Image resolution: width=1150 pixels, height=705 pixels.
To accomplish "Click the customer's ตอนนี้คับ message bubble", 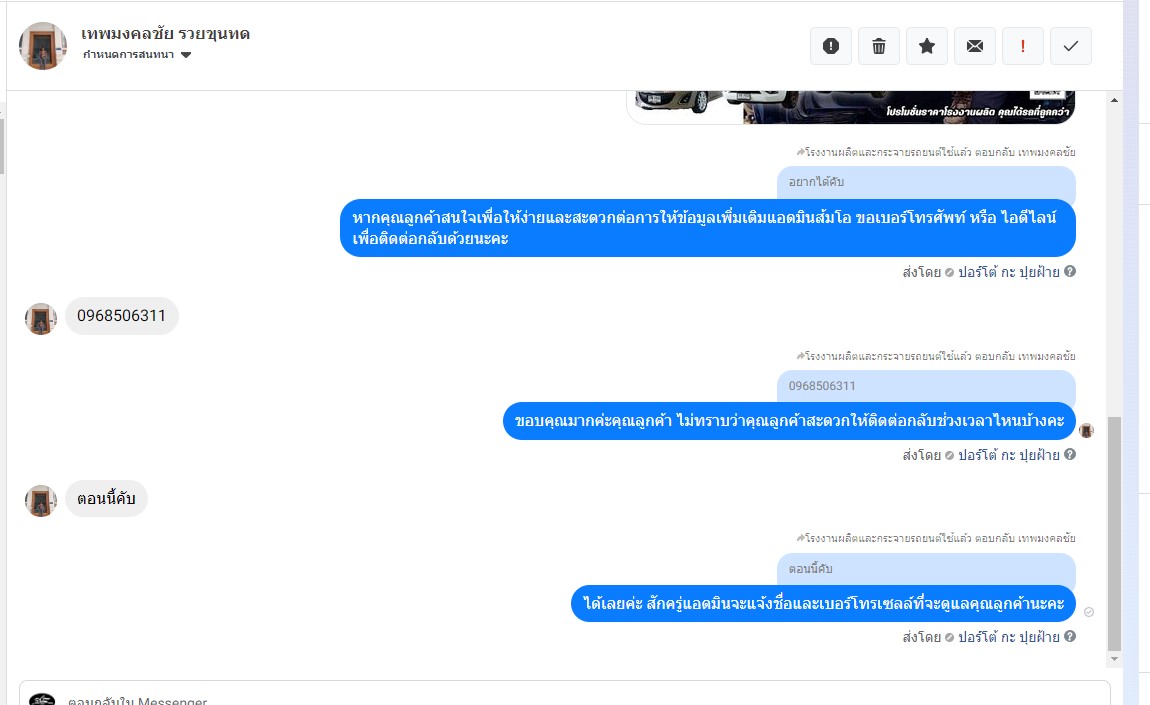I will click(x=106, y=499).
